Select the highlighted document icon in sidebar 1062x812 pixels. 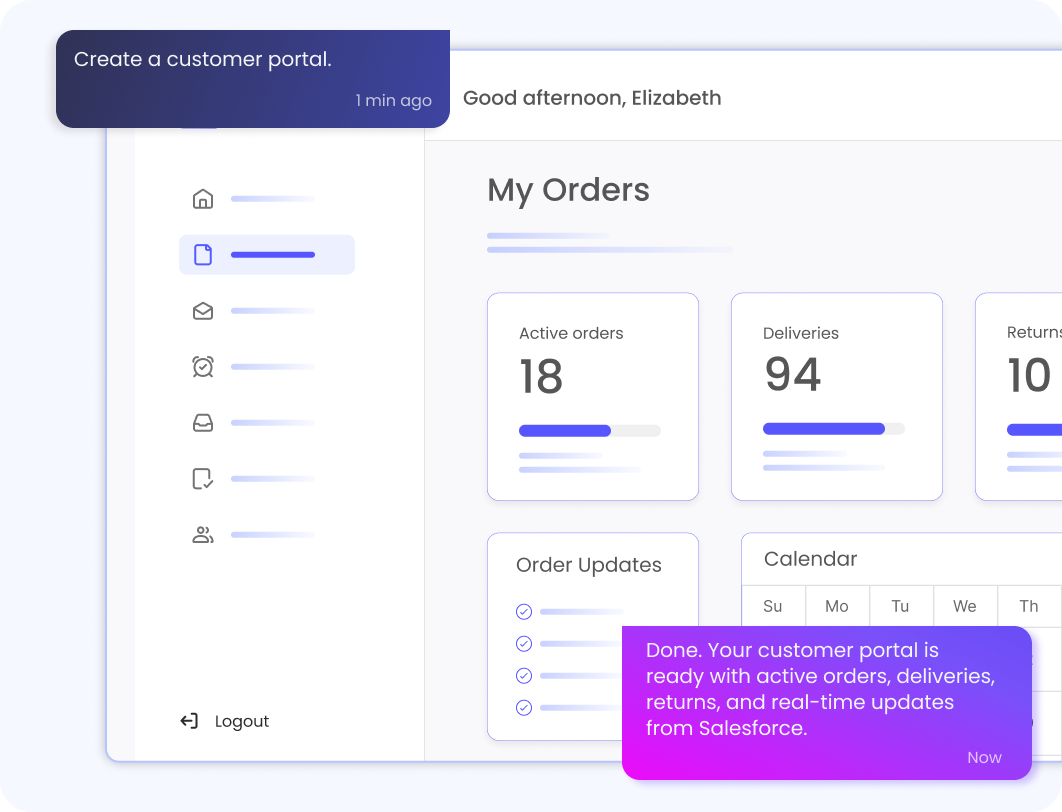click(203, 255)
